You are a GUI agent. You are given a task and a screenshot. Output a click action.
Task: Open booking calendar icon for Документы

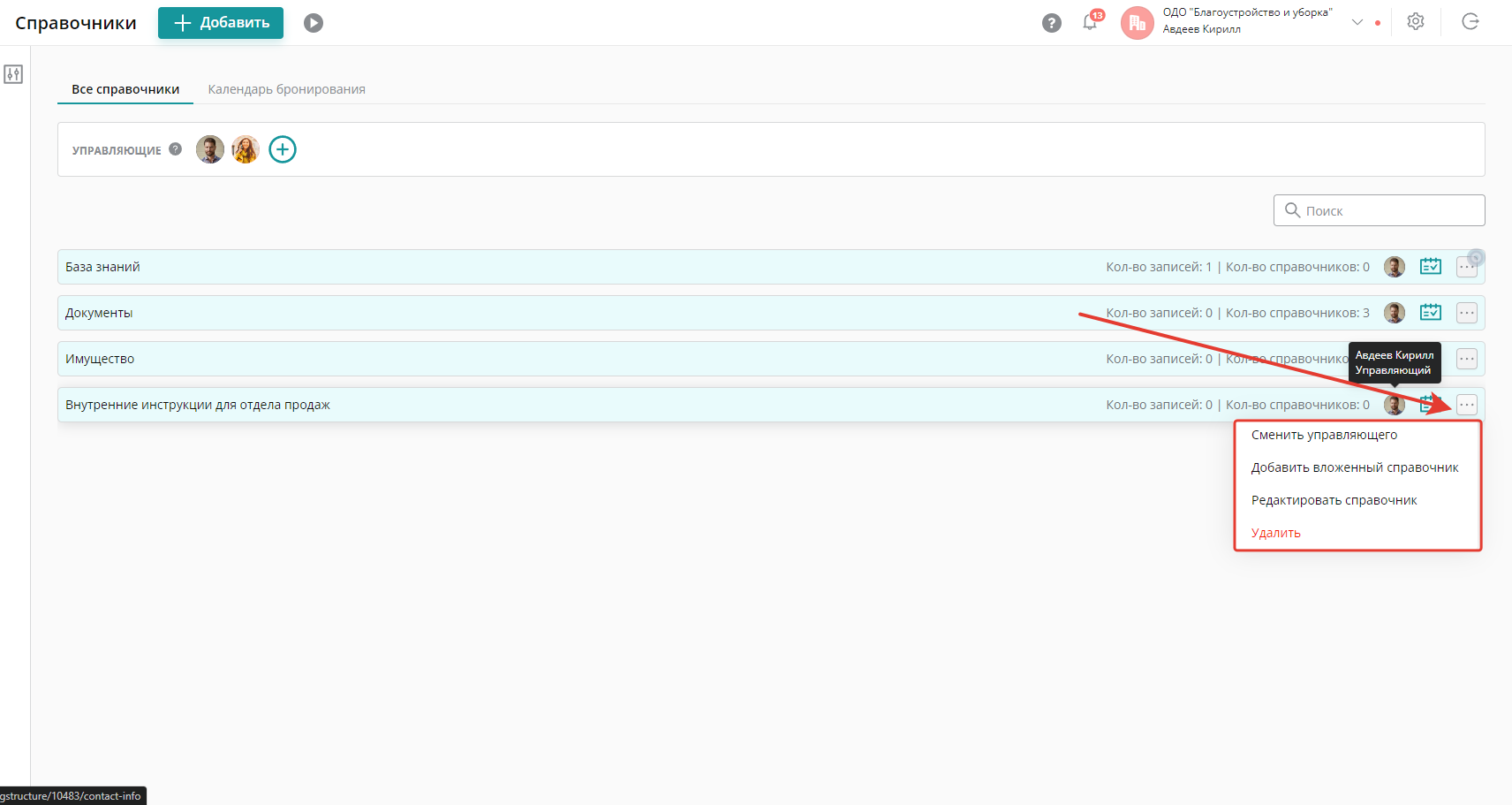coord(1431,312)
